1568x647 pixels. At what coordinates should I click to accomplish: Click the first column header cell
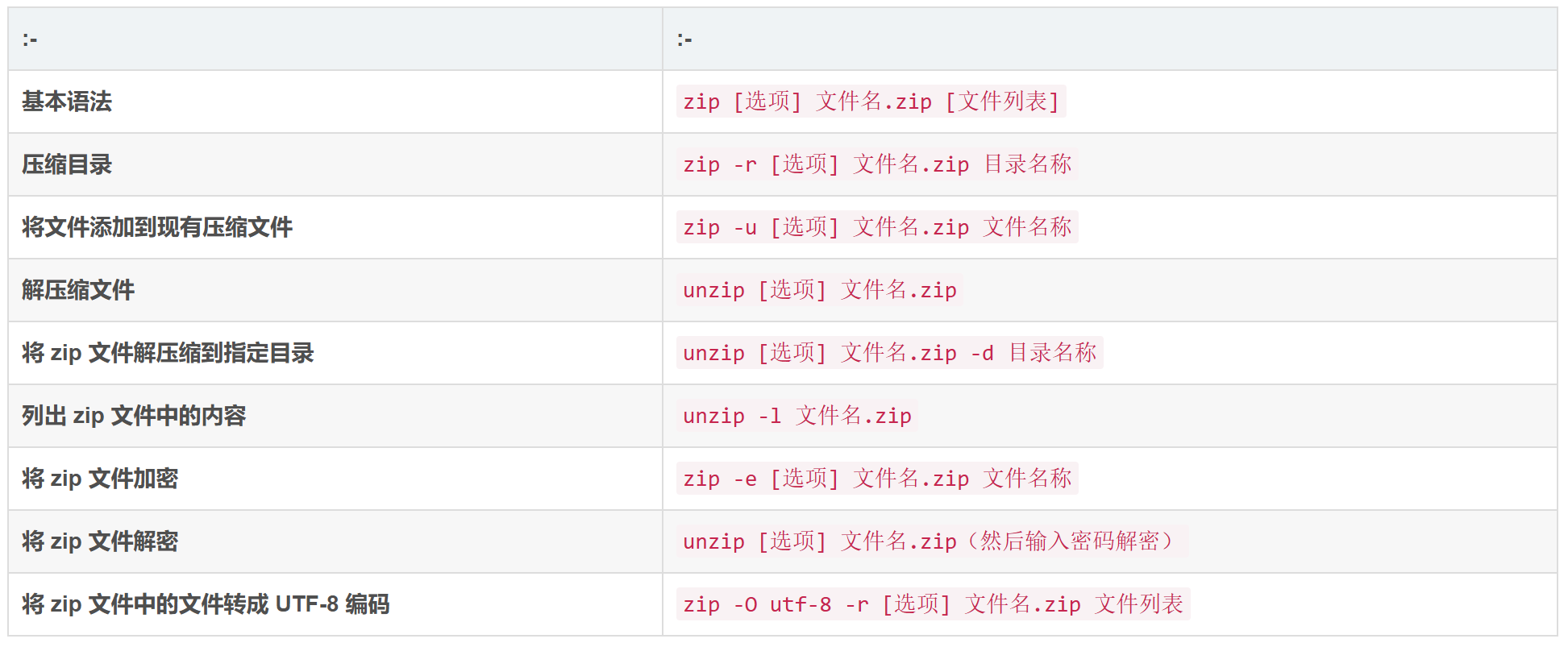[335, 39]
